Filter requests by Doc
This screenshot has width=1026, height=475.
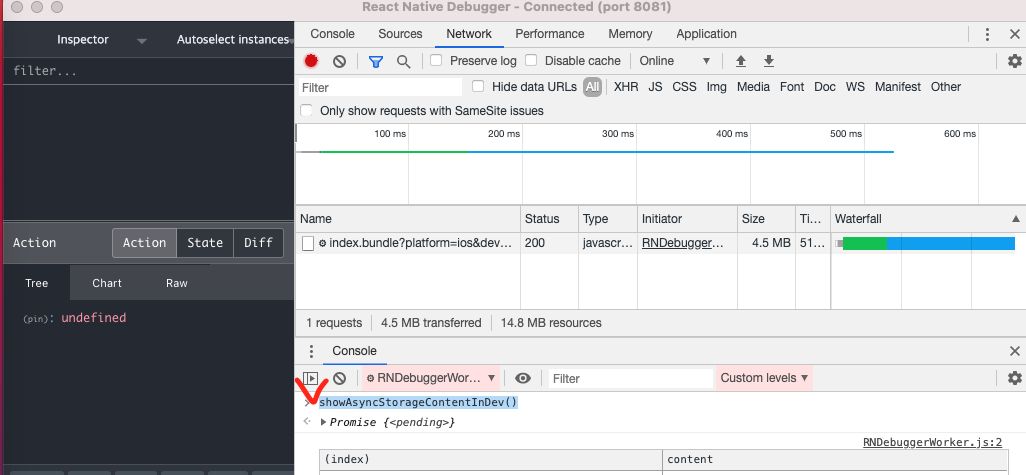click(x=825, y=87)
